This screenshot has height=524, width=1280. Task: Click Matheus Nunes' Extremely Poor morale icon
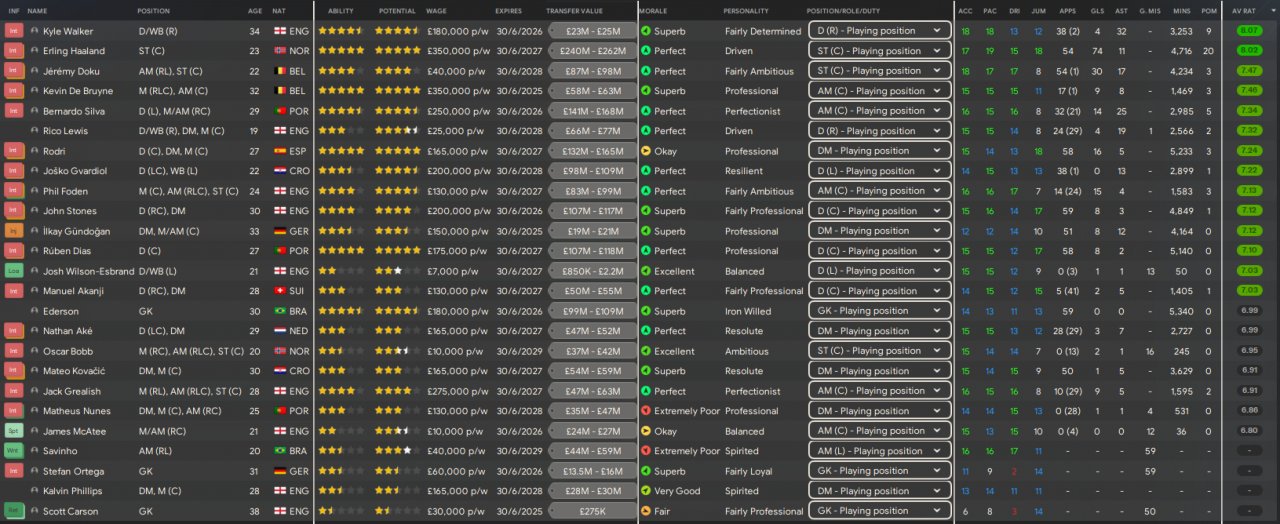tap(645, 411)
